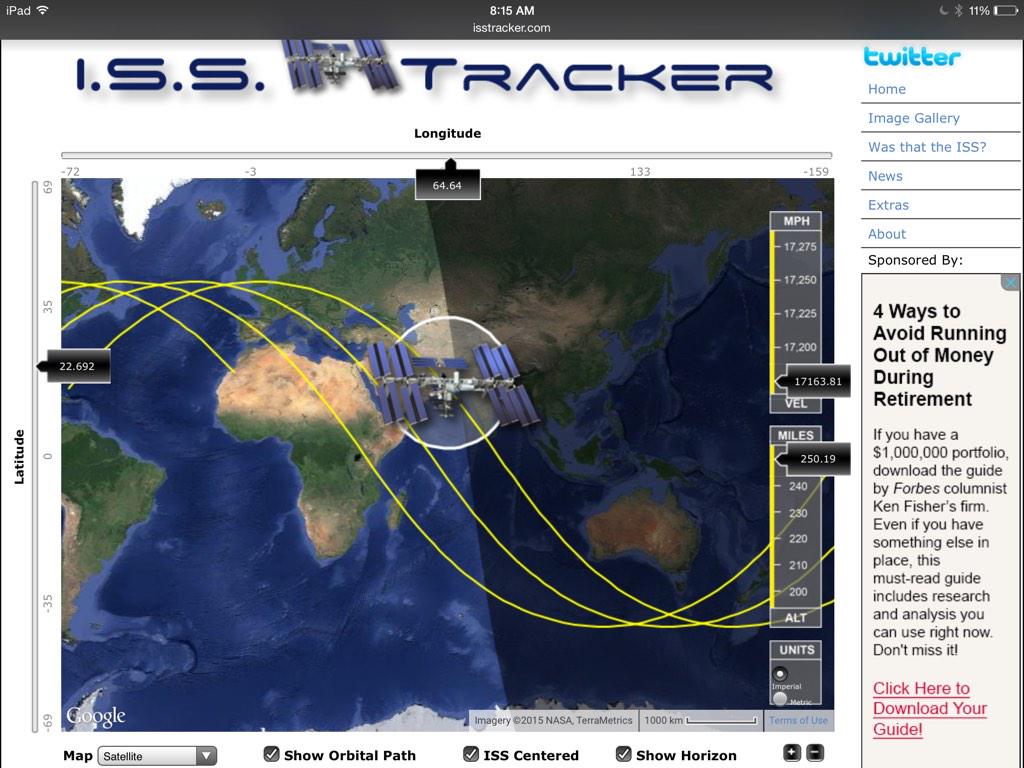This screenshot has height=768, width=1024.
Task: Open the Extras menu item
Action: 888,205
